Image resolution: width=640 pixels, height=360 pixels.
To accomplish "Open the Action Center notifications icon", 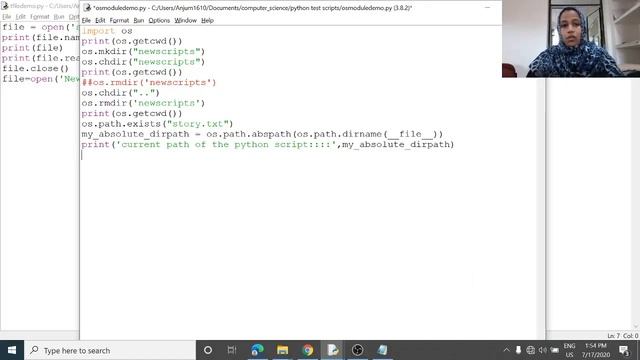I will (624, 350).
